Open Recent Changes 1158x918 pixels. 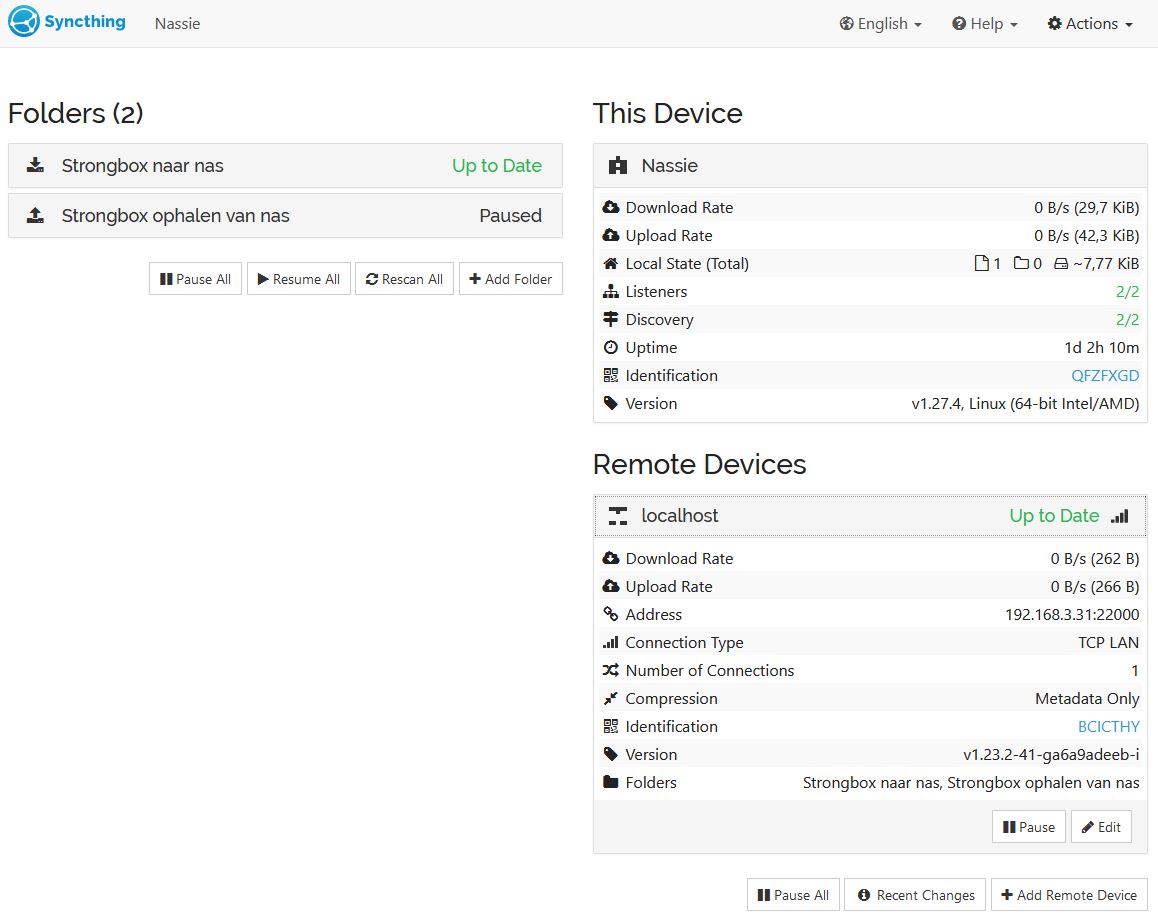pyautogui.click(x=915, y=894)
